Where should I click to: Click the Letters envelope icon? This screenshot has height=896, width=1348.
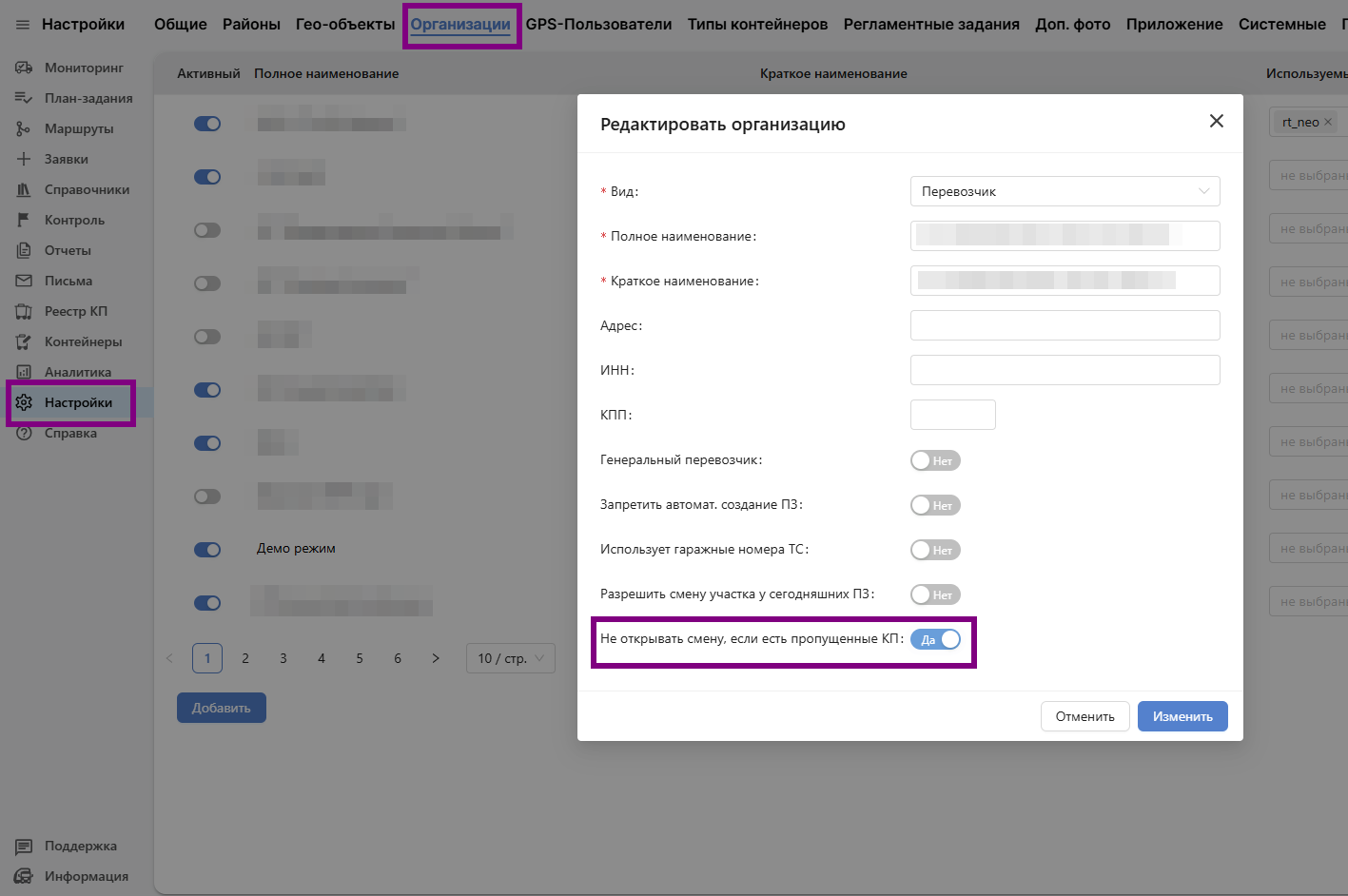pos(24,281)
